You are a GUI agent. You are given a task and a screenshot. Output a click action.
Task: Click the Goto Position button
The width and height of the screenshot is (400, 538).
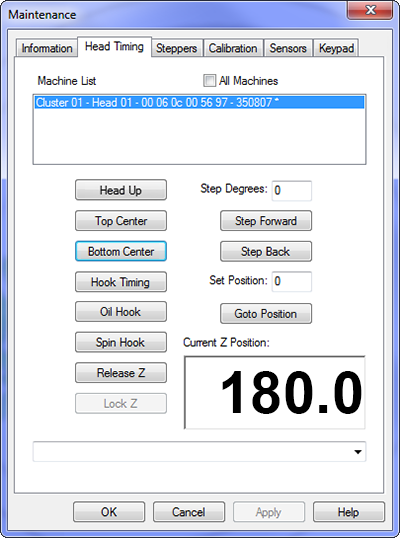coord(266,314)
